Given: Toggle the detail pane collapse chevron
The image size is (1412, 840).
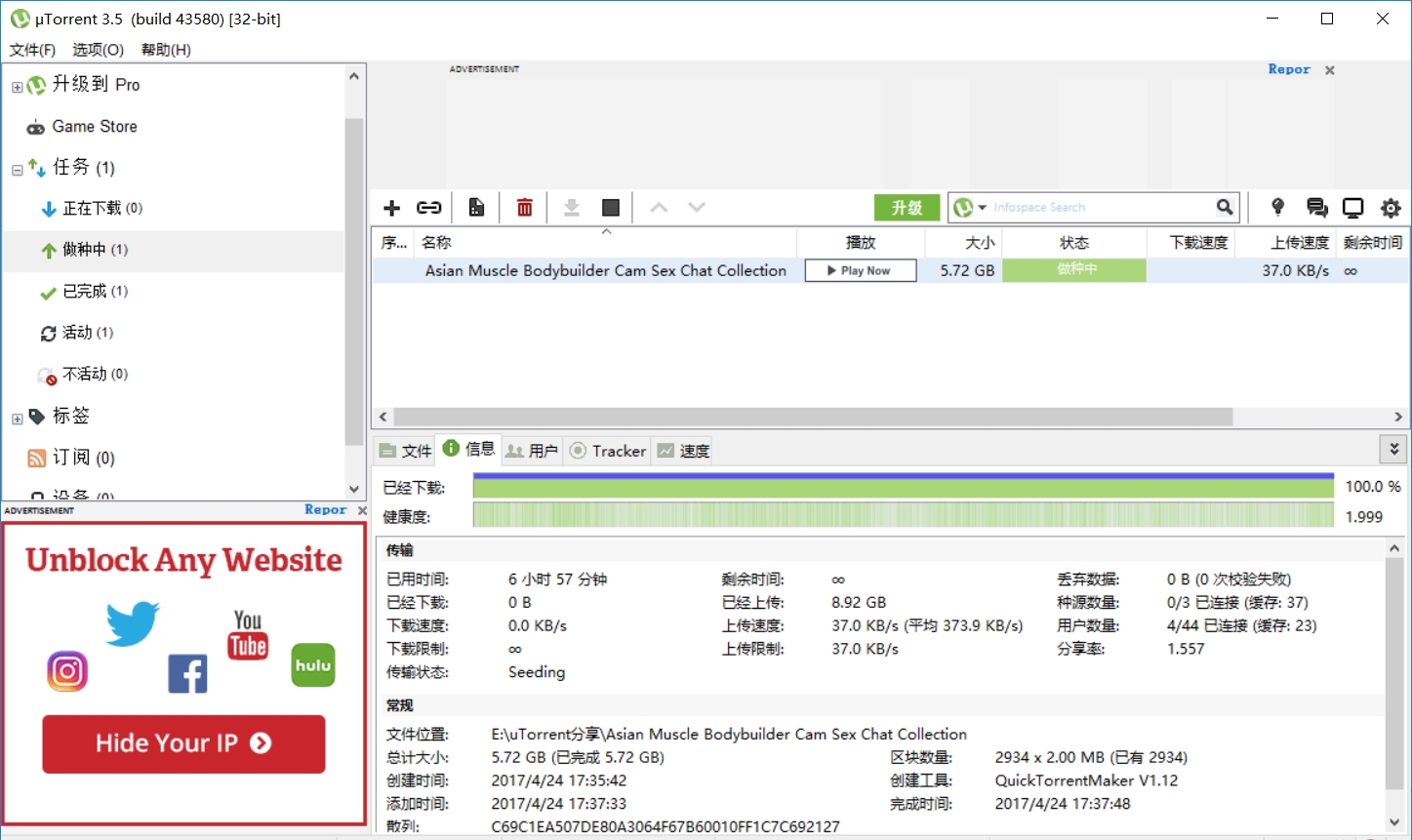Looking at the screenshot, I should [x=1392, y=449].
